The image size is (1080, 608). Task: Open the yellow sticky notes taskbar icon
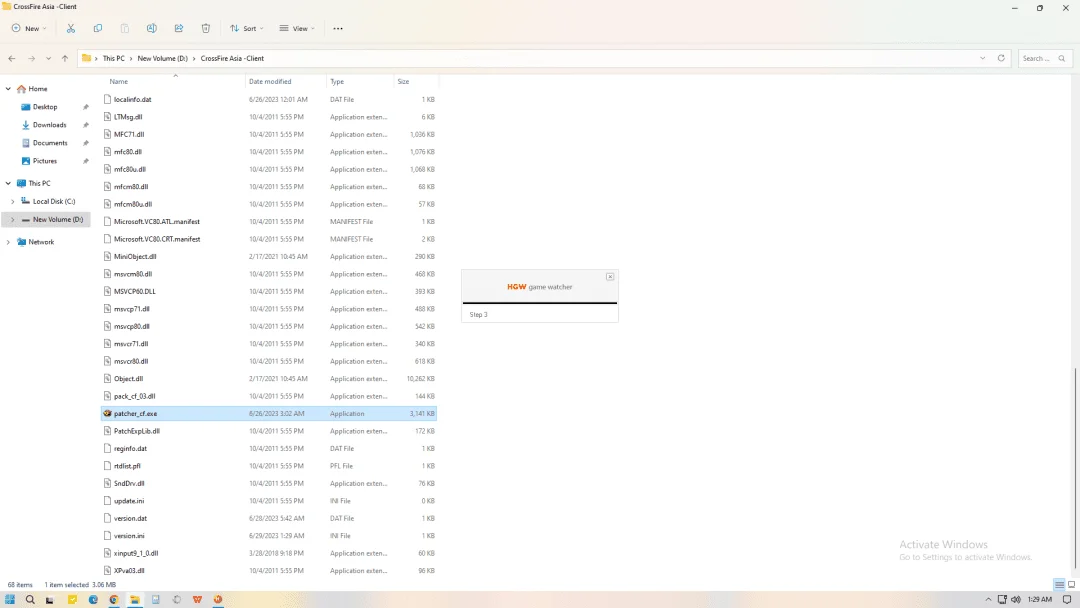coord(72,600)
